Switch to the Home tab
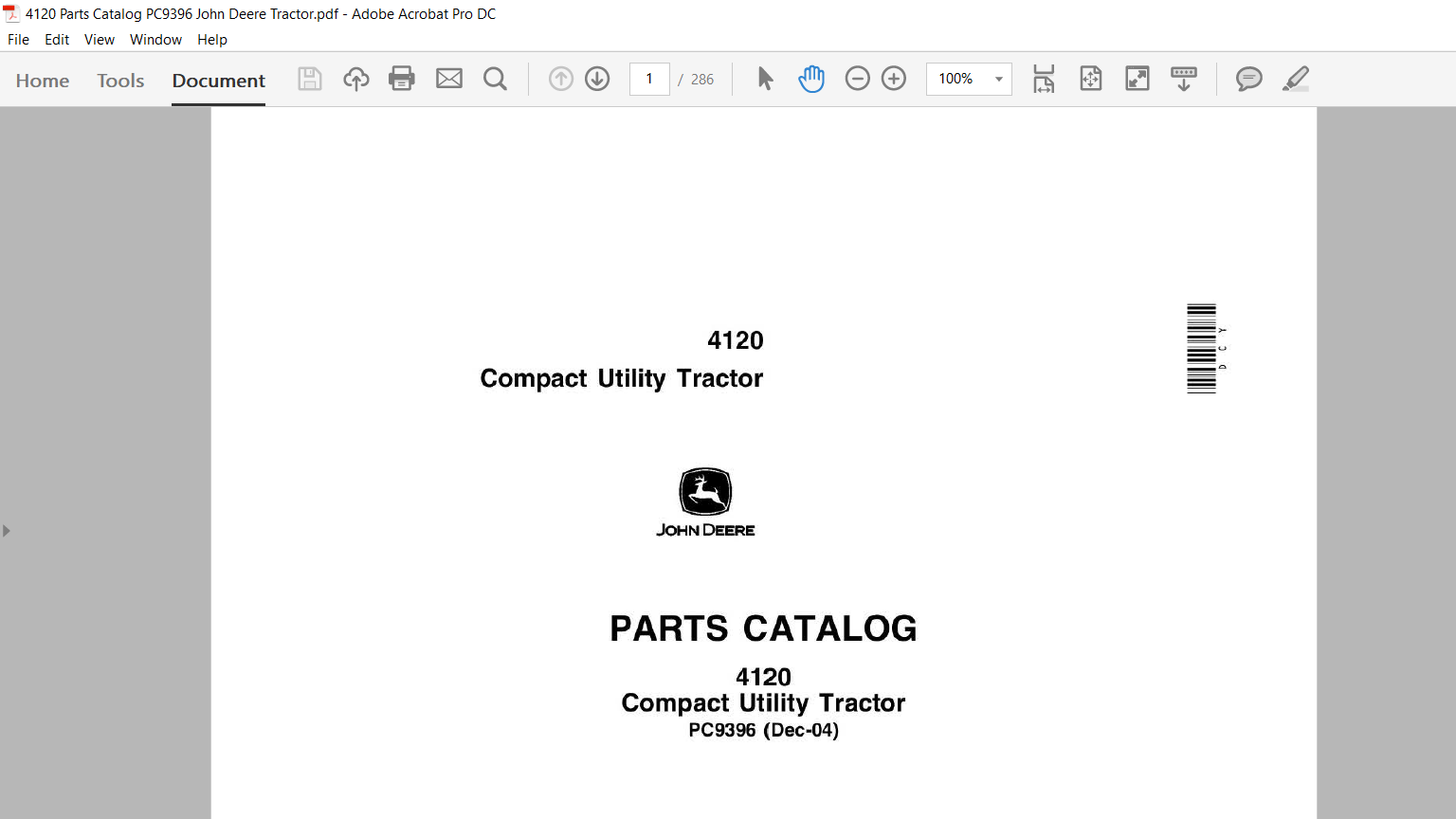Image resolution: width=1456 pixels, height=819 pixels. (x=43, y=81)
